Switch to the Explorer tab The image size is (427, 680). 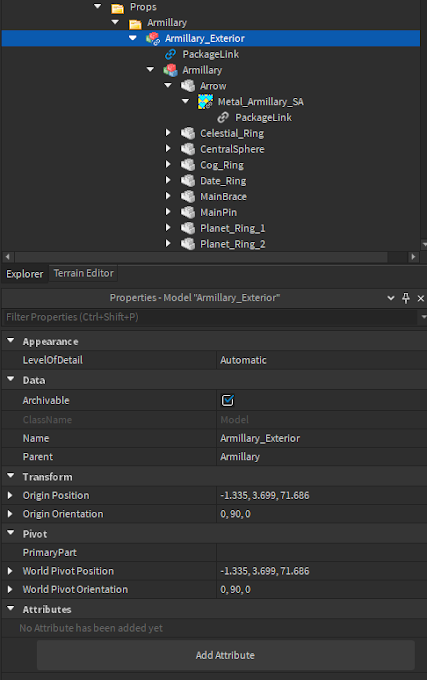pos(25,274)
